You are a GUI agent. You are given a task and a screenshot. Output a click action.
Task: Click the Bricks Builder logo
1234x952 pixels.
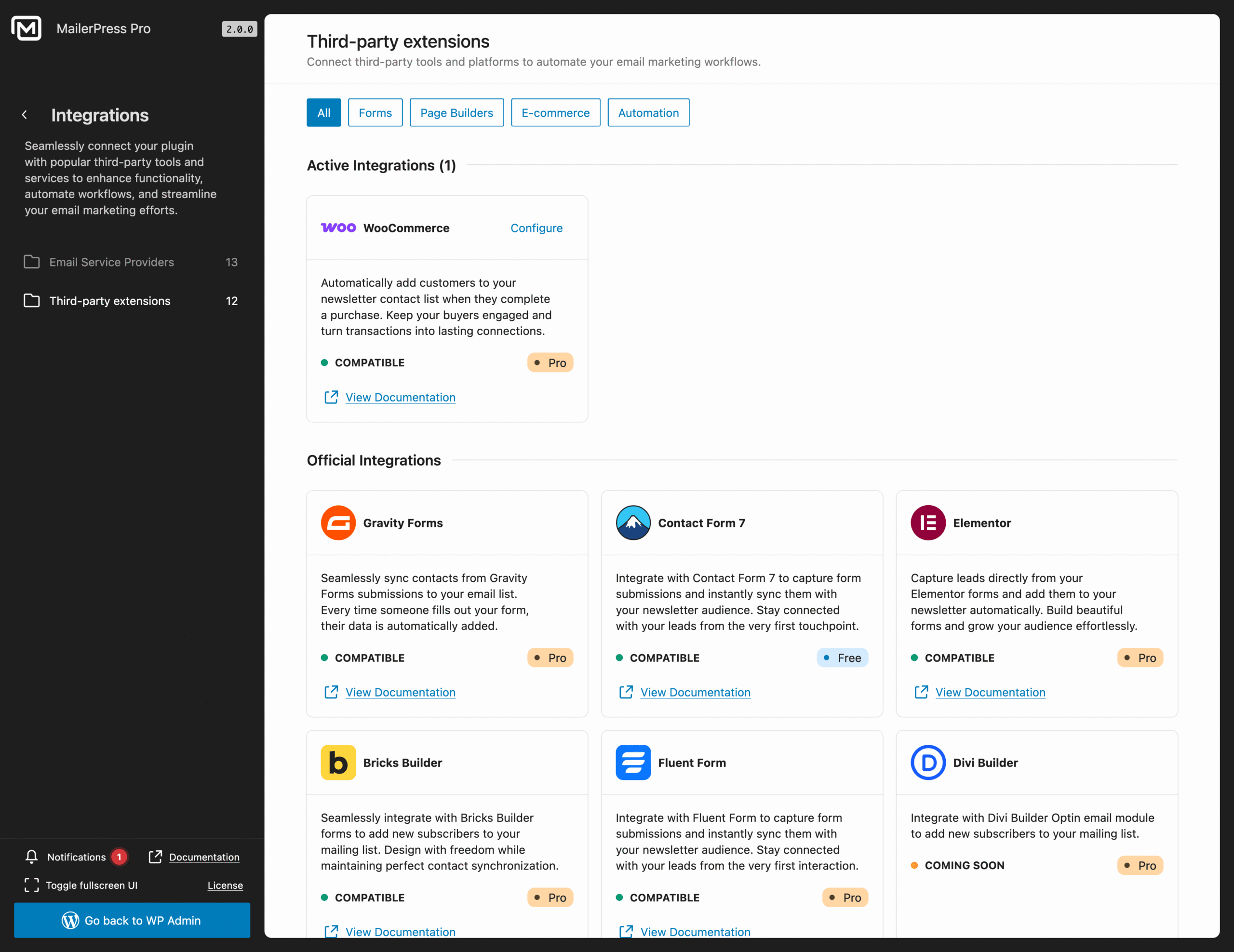coord(338,763)
